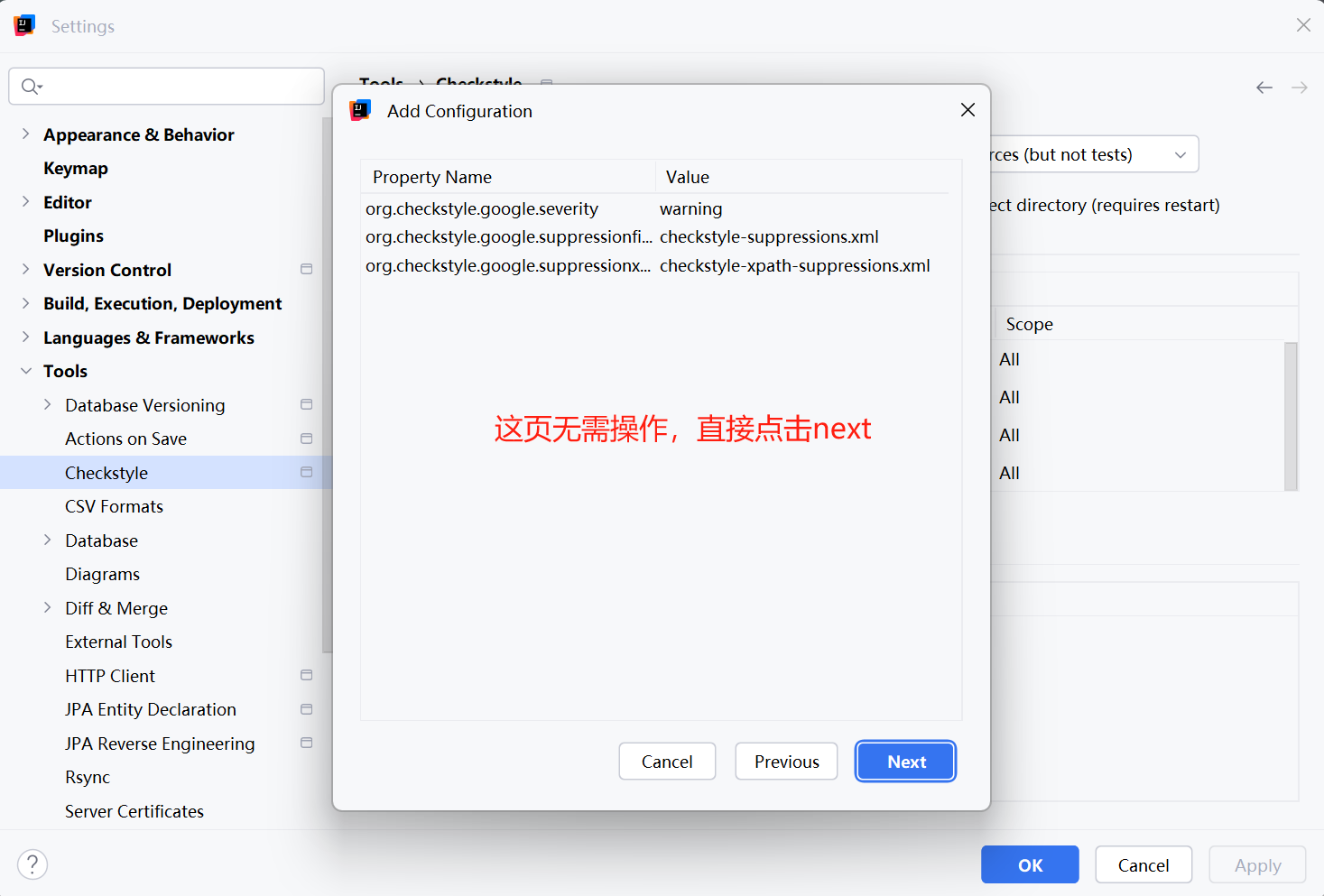1324x896 pixels.
Task: Expand the Diff & Merge node
Action: coord(47,607)
